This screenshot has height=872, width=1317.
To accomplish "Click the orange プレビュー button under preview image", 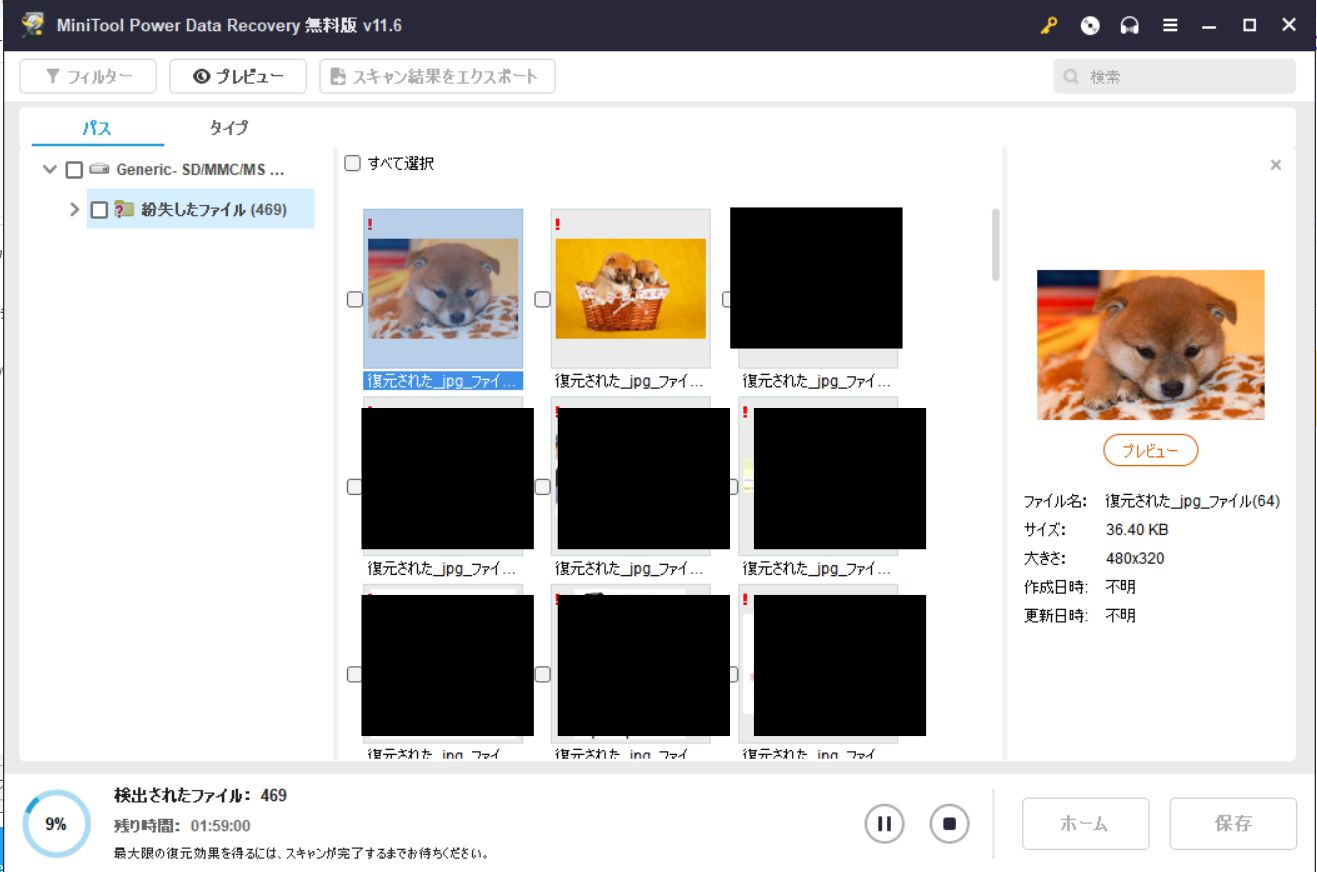I will pos(1150,451).
